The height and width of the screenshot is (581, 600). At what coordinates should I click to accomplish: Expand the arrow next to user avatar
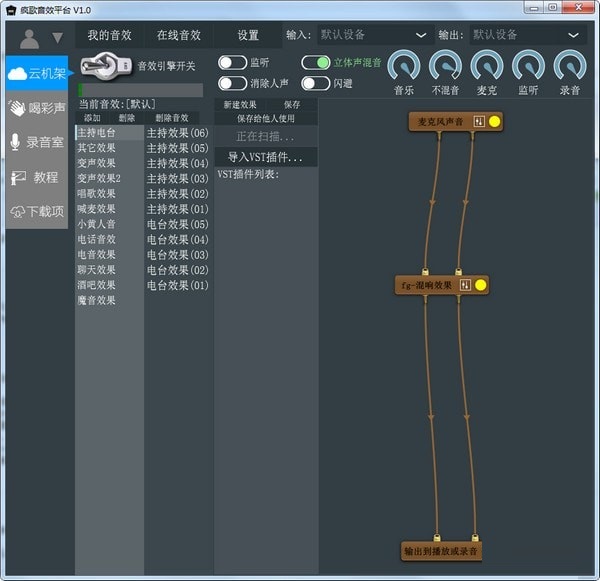coord(57,38)
